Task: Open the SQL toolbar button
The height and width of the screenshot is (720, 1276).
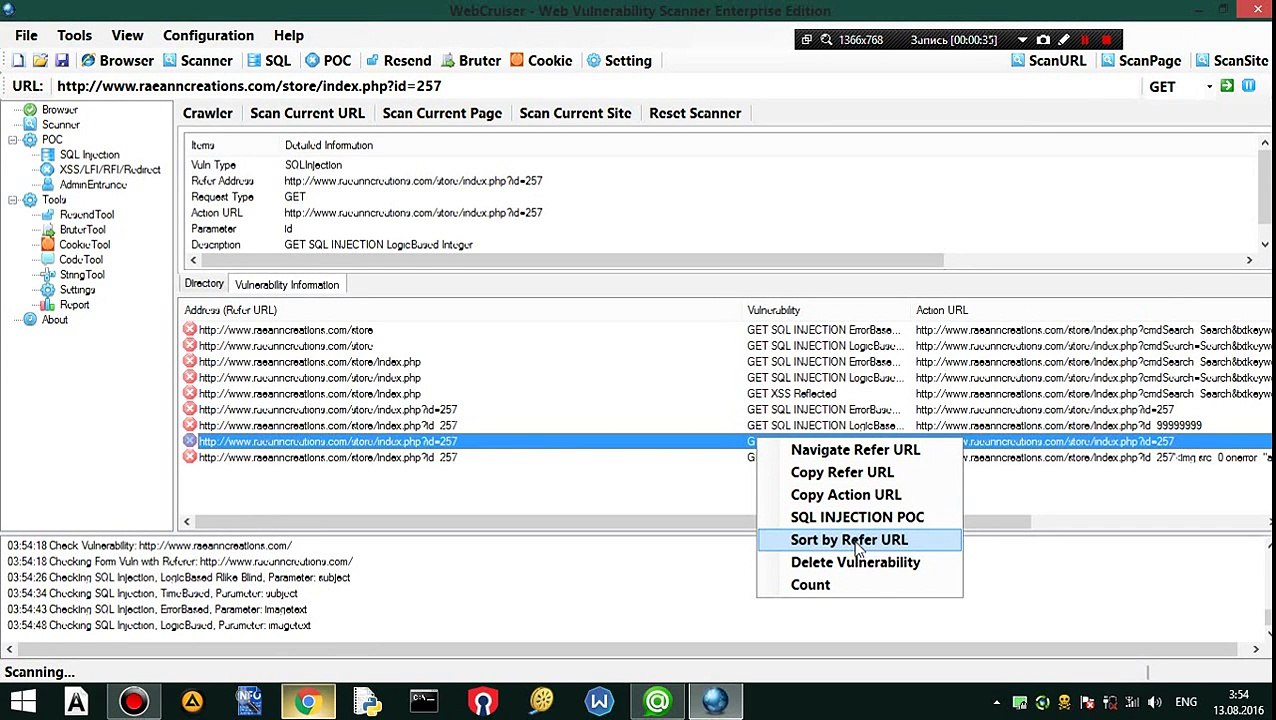Action: click(x=269, y=61)
